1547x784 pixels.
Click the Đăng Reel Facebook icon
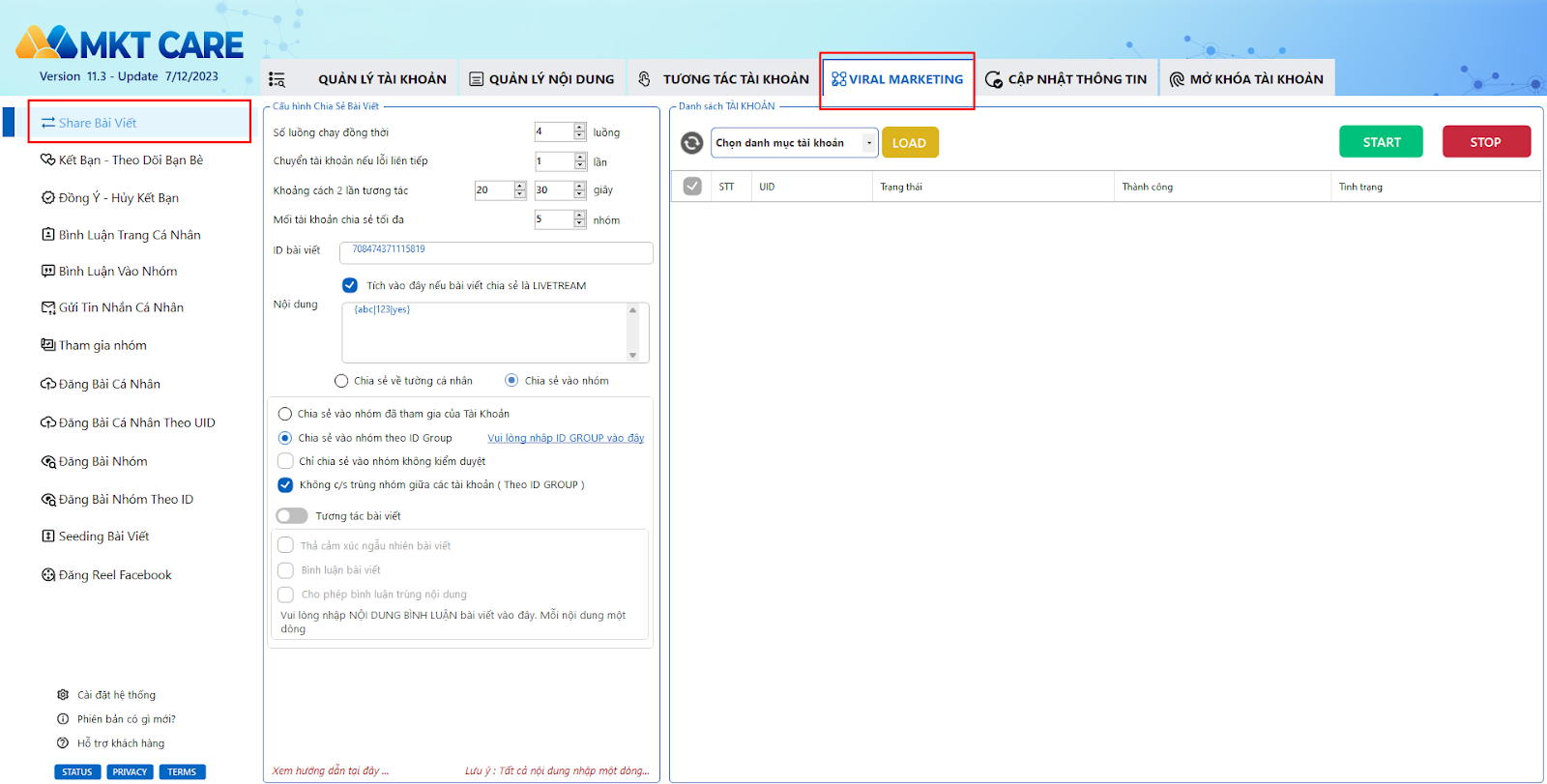[48, 574]
